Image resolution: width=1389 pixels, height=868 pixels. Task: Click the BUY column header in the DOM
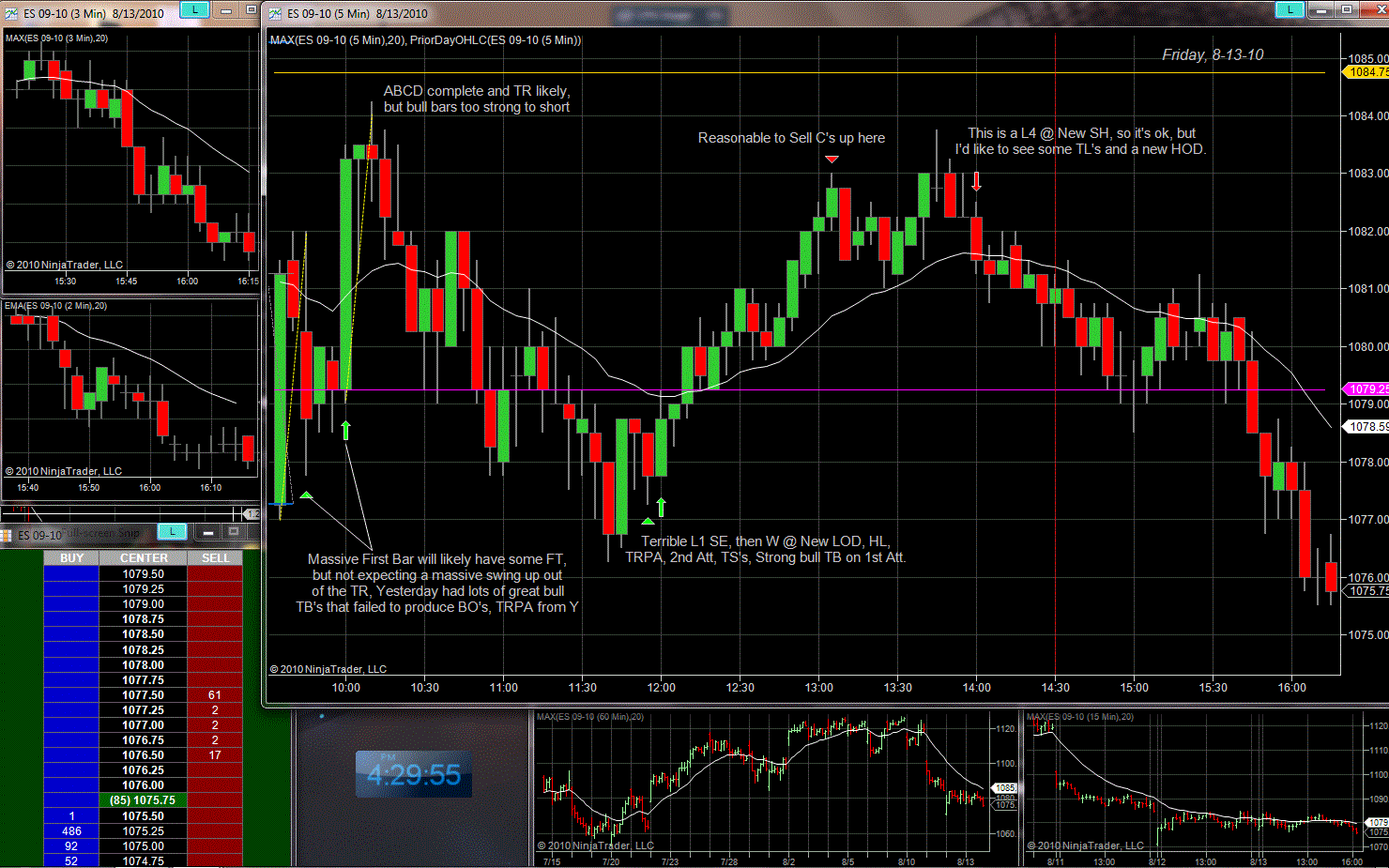pyautogui.click(x=71, y=558)
